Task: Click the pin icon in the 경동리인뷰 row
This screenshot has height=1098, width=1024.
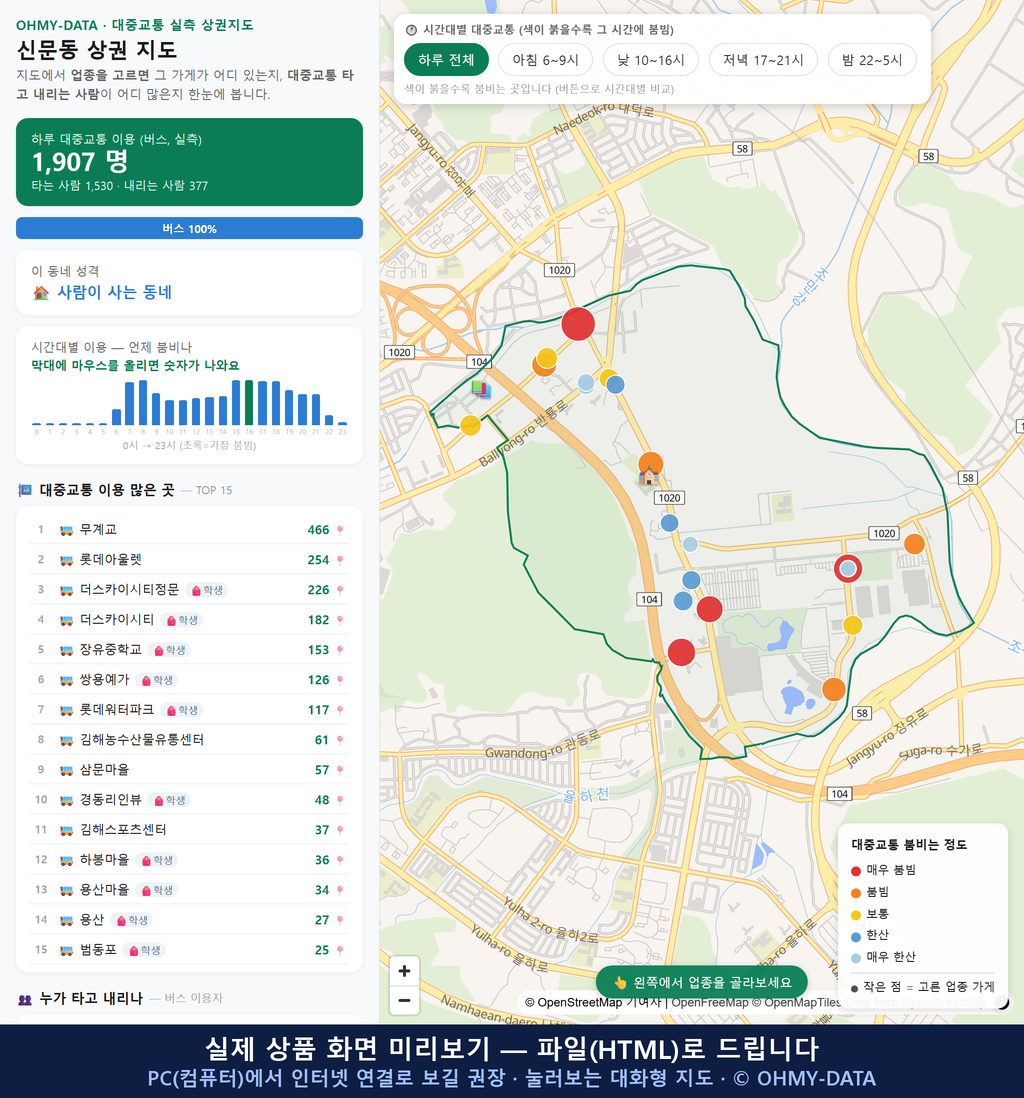Action: [340, 800]
